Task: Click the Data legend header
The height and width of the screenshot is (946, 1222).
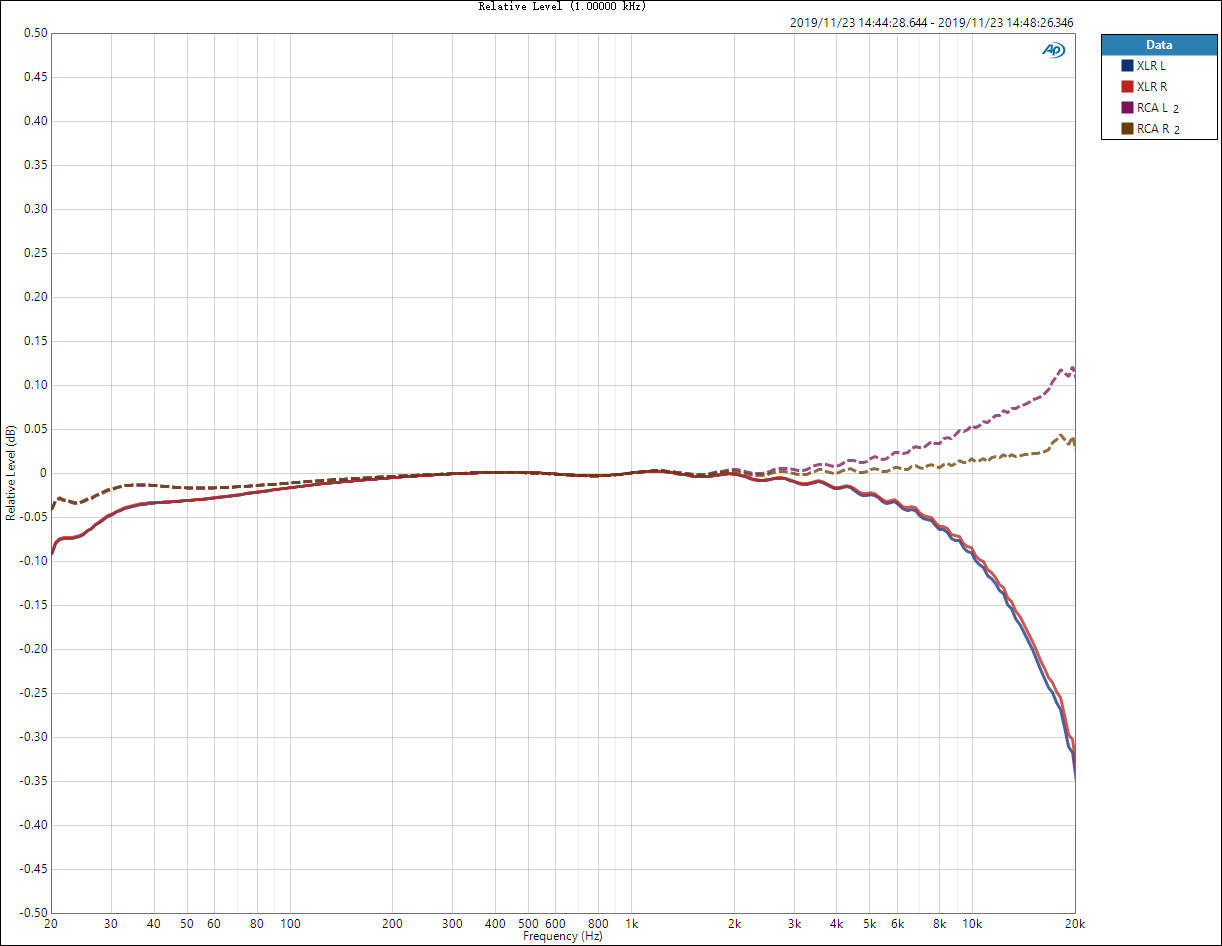Action: coord(1159,45)
